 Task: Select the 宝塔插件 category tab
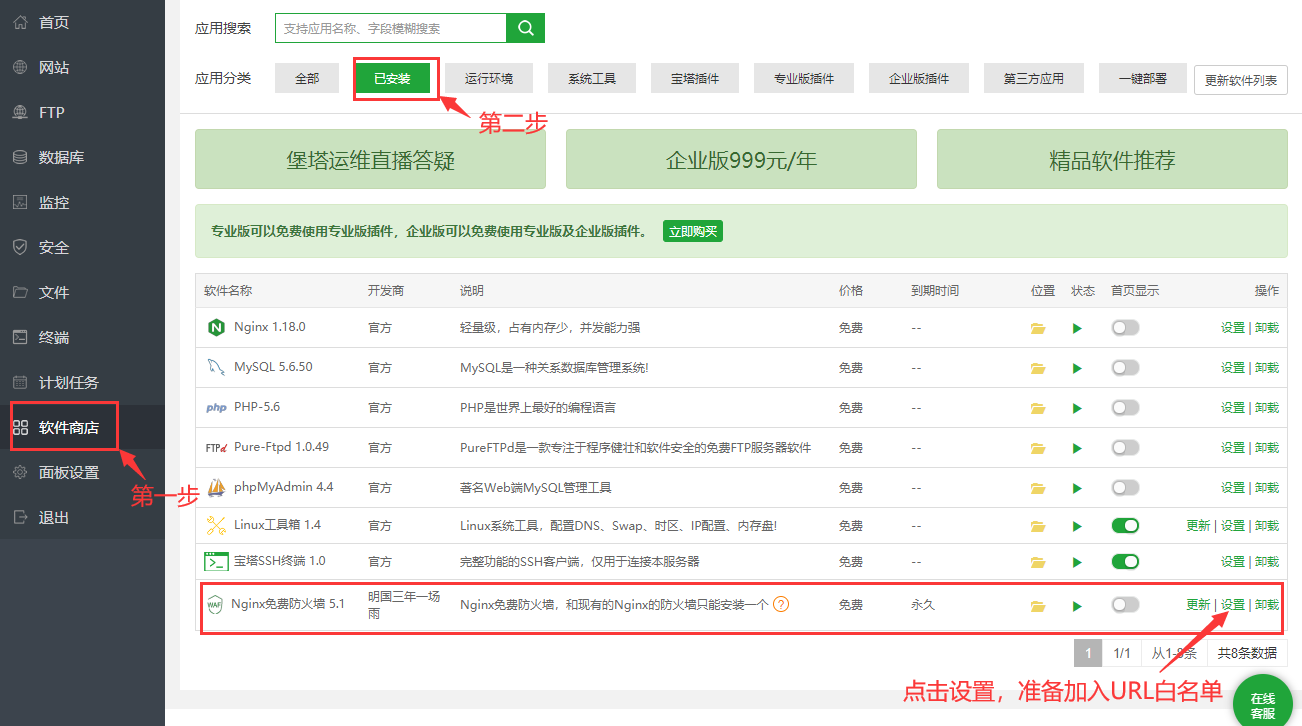click(x=695, y=78)
